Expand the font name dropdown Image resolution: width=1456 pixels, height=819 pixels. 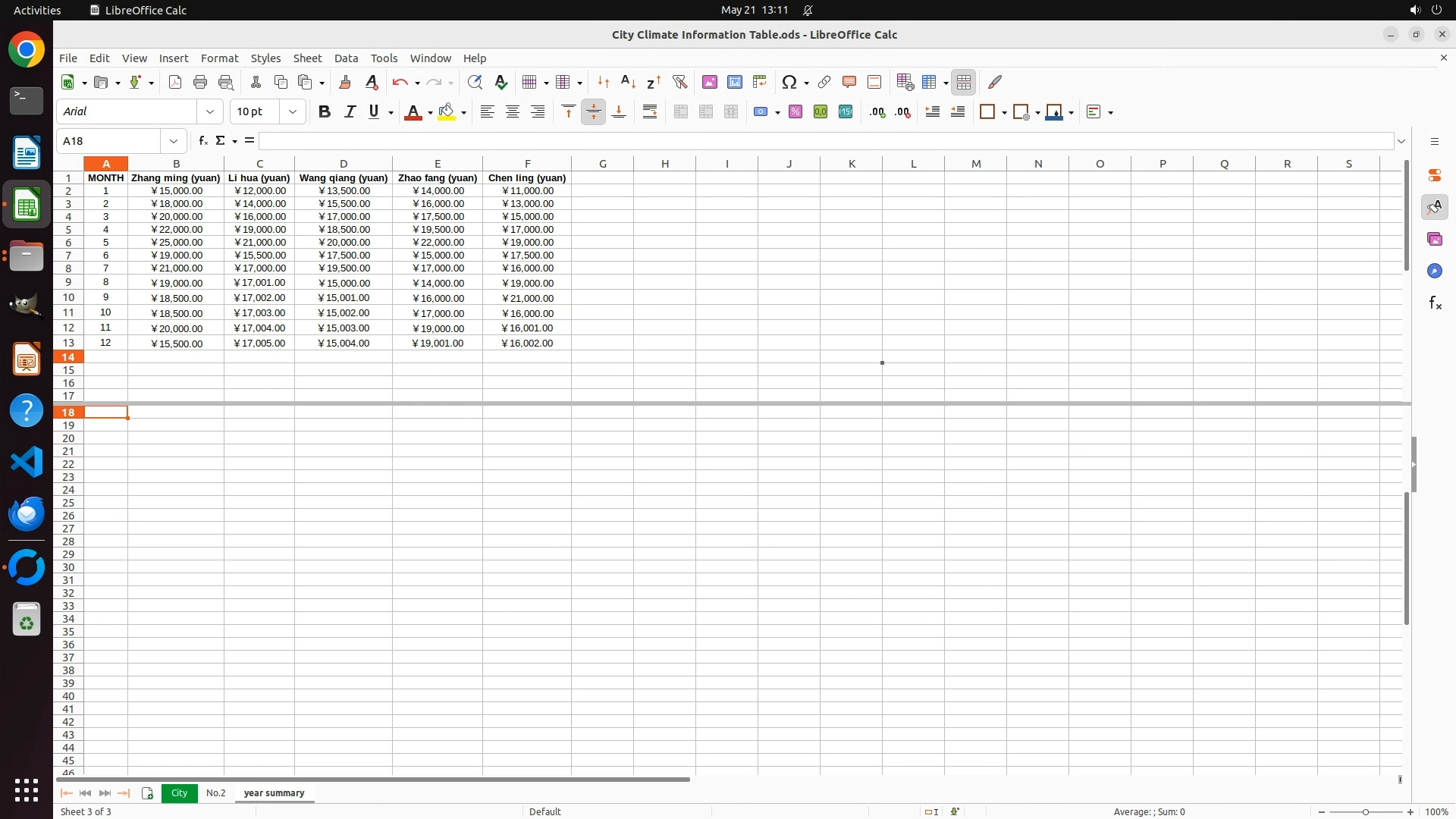pyautogui.click(x=210, y=111)
